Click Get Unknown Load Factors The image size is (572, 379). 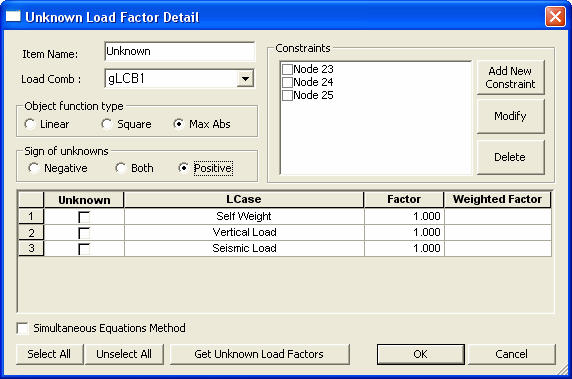coord(259,354)
